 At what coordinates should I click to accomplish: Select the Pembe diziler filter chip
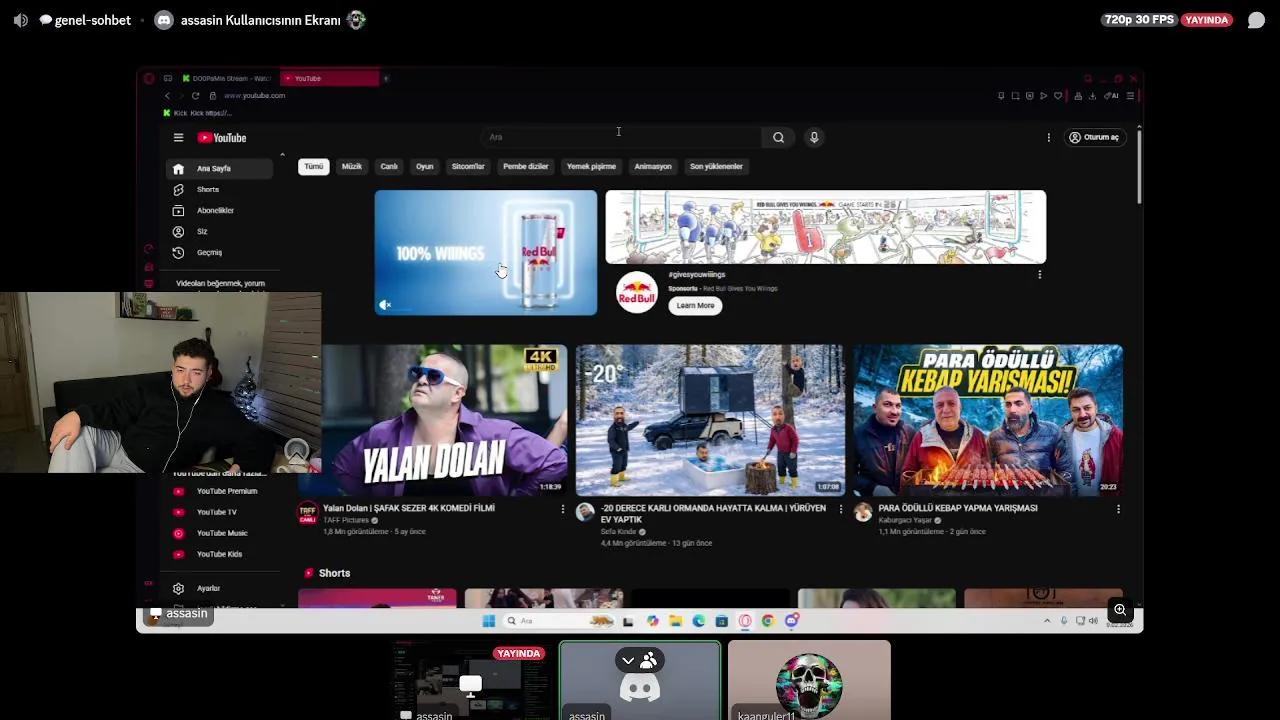pyautogui.click(x=526, y=166)
